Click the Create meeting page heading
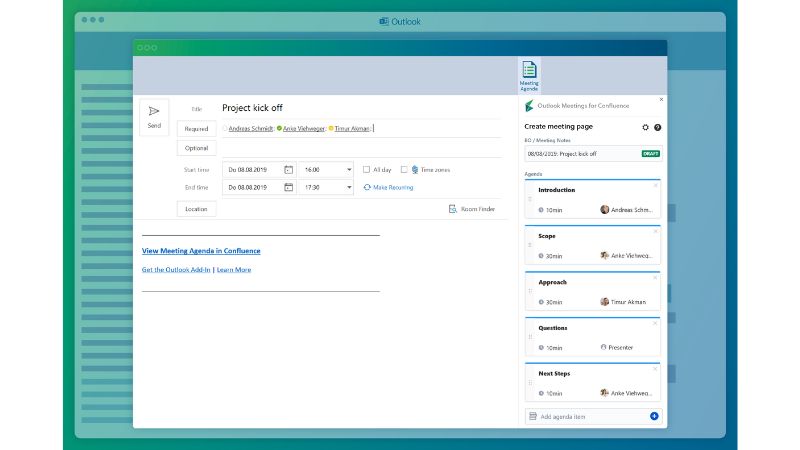 (559, 126)
